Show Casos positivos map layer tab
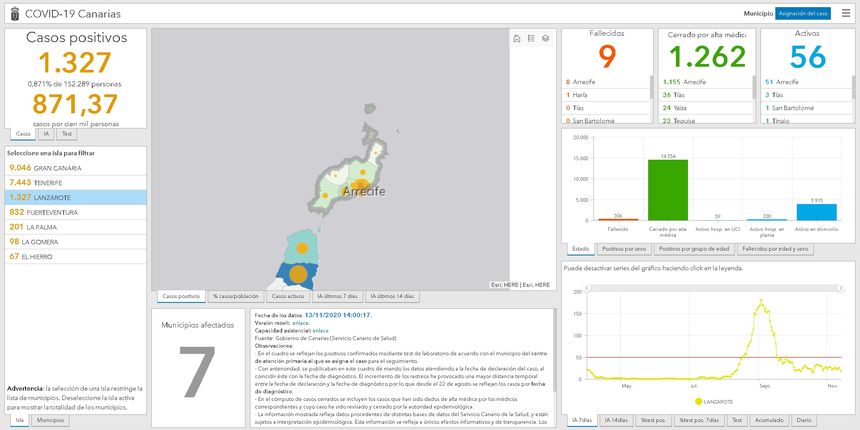The image size is (860, 430). click(180, 297)
